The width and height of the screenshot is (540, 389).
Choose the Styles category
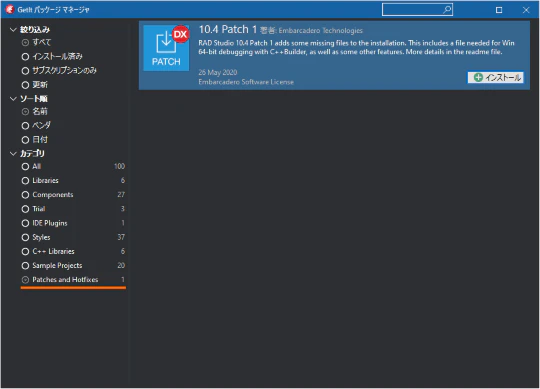(x=73, y=237)
